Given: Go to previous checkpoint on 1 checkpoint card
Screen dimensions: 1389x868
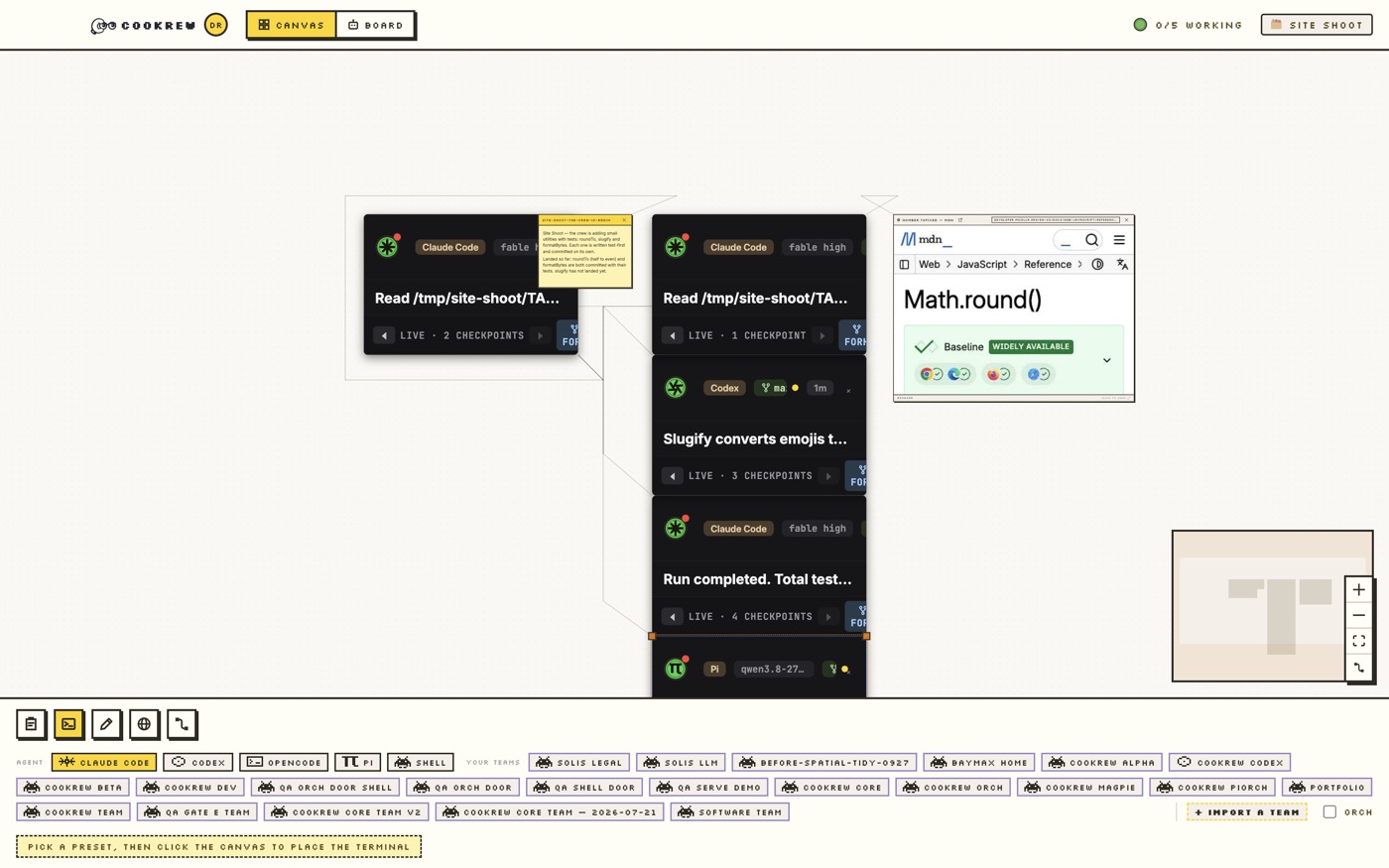Looking at the screenshot, I should pyautogui.click(x=673, y=335).
